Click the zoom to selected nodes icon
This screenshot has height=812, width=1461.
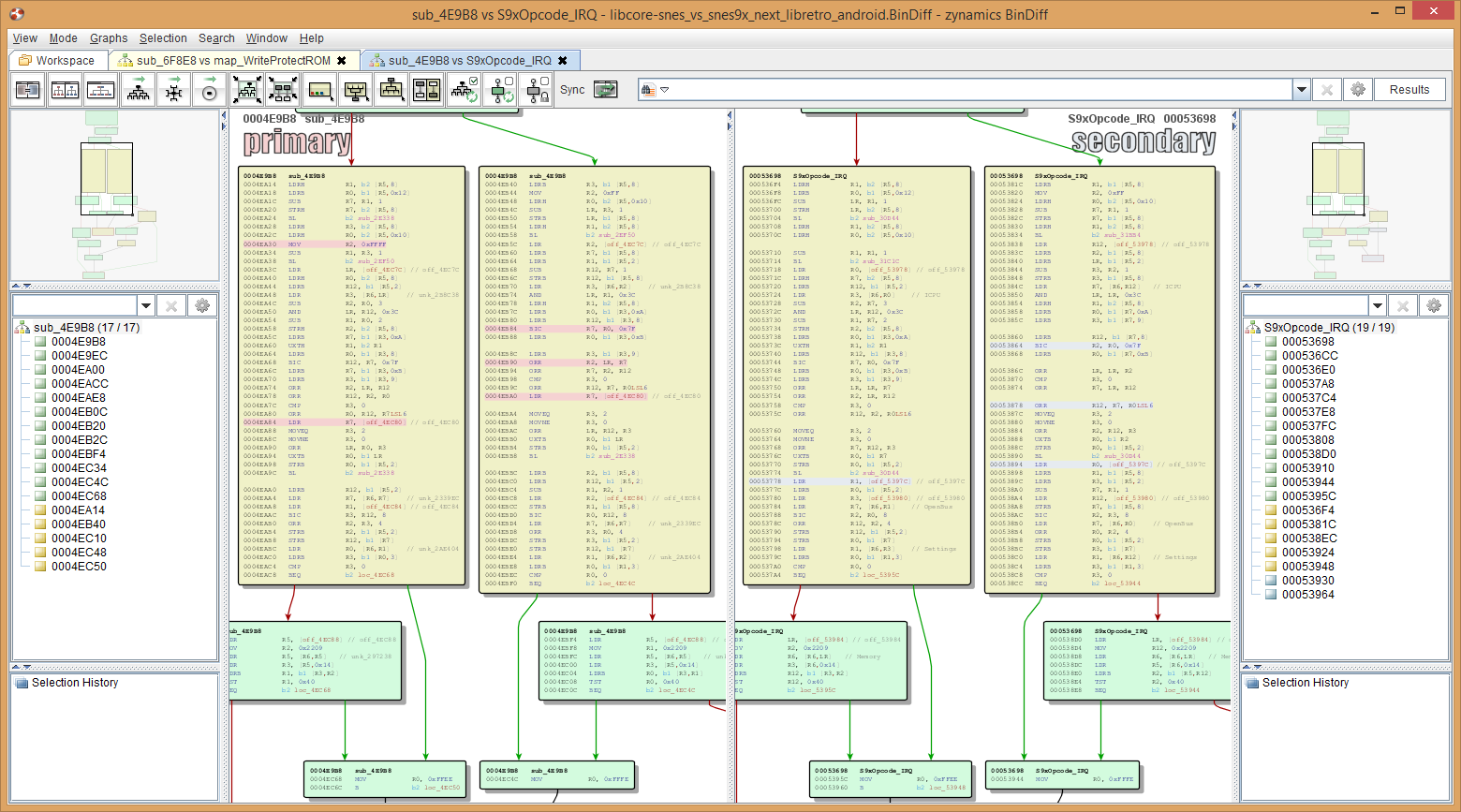(x=282, y=90)
